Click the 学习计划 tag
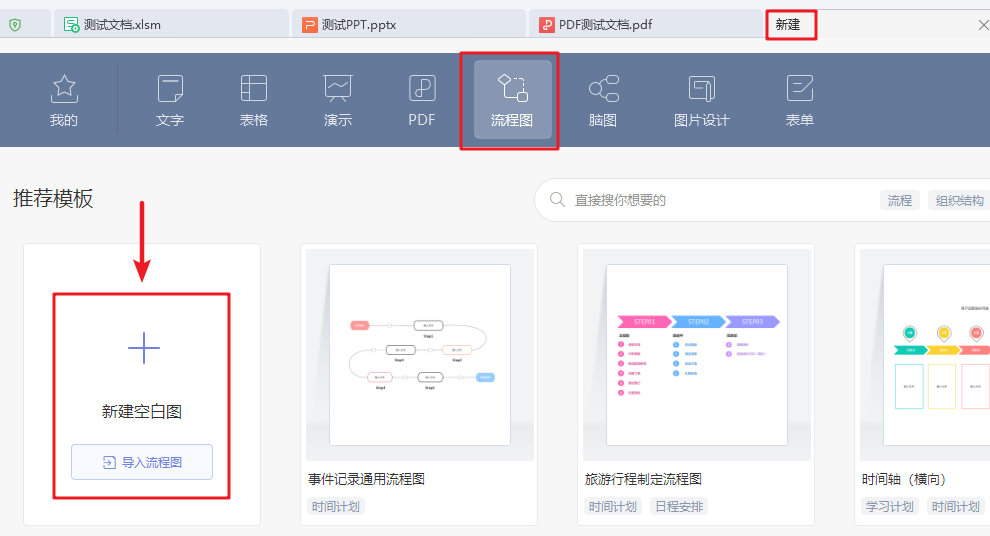Image resolution: width=990 pixels, height=536 pixels. (x=890, y=506)
